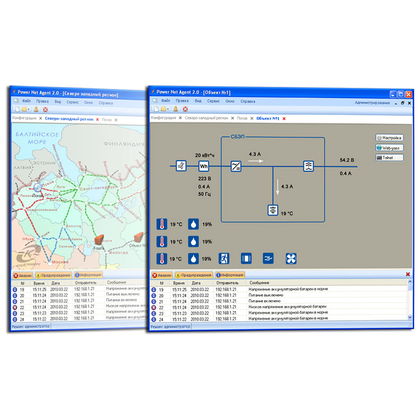Click the Объект №1 brick marker on the map

pyautogui.click(x=139, y=237)
